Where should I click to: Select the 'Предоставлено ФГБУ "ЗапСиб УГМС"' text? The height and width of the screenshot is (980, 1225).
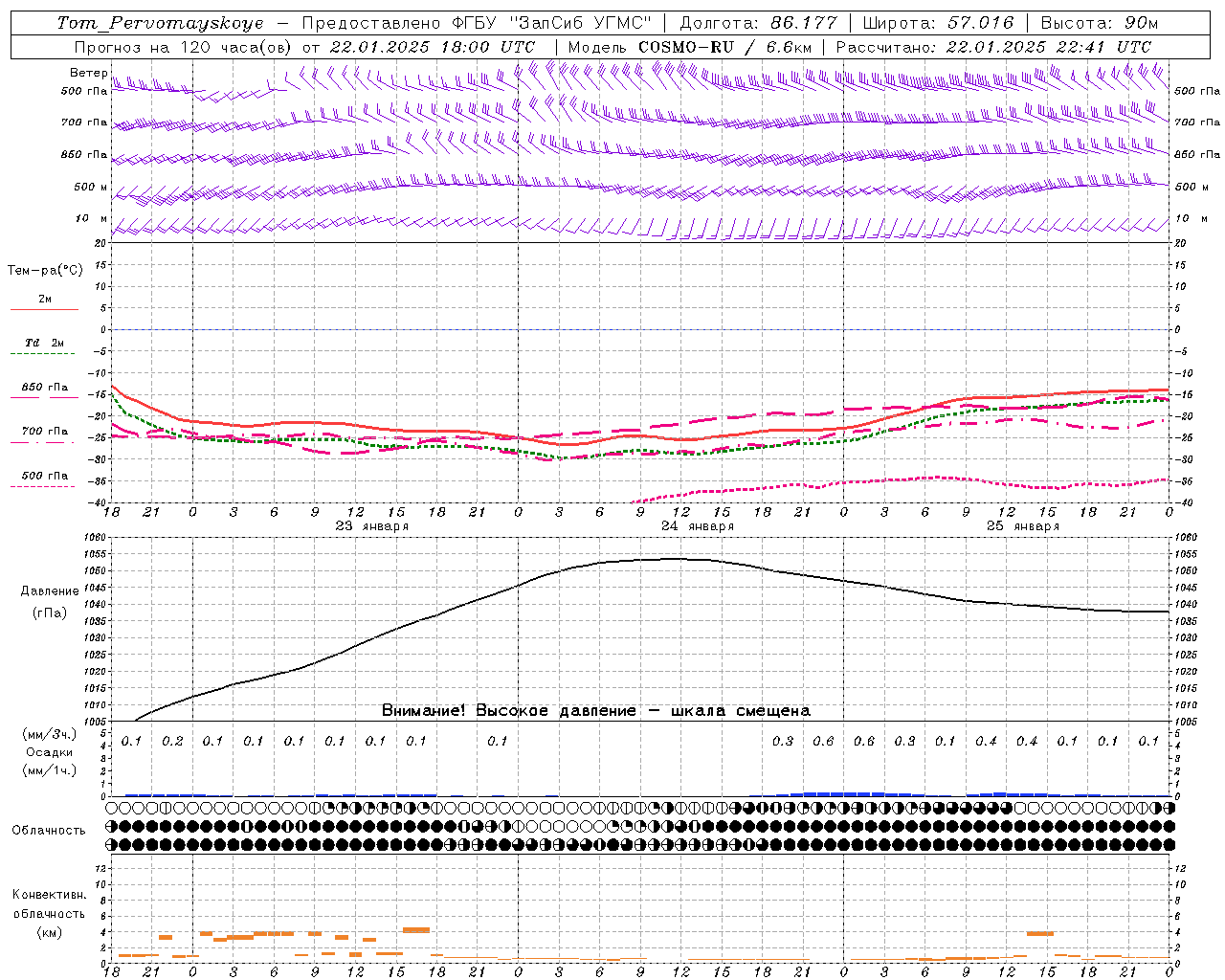(x=477, y=23)
